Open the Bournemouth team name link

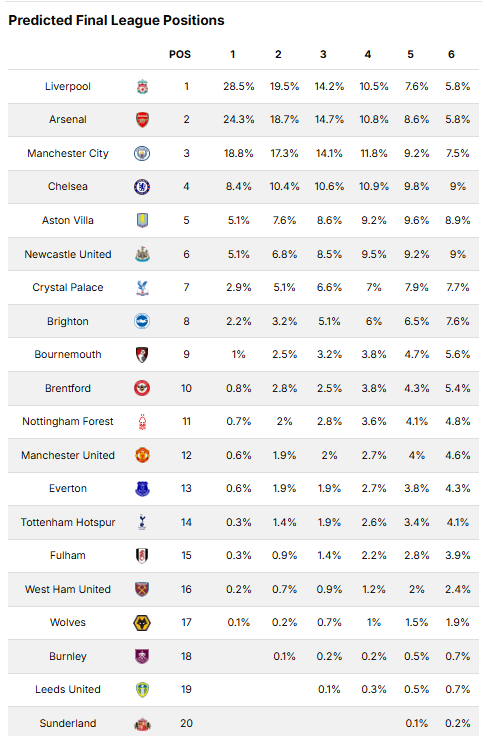68,354
